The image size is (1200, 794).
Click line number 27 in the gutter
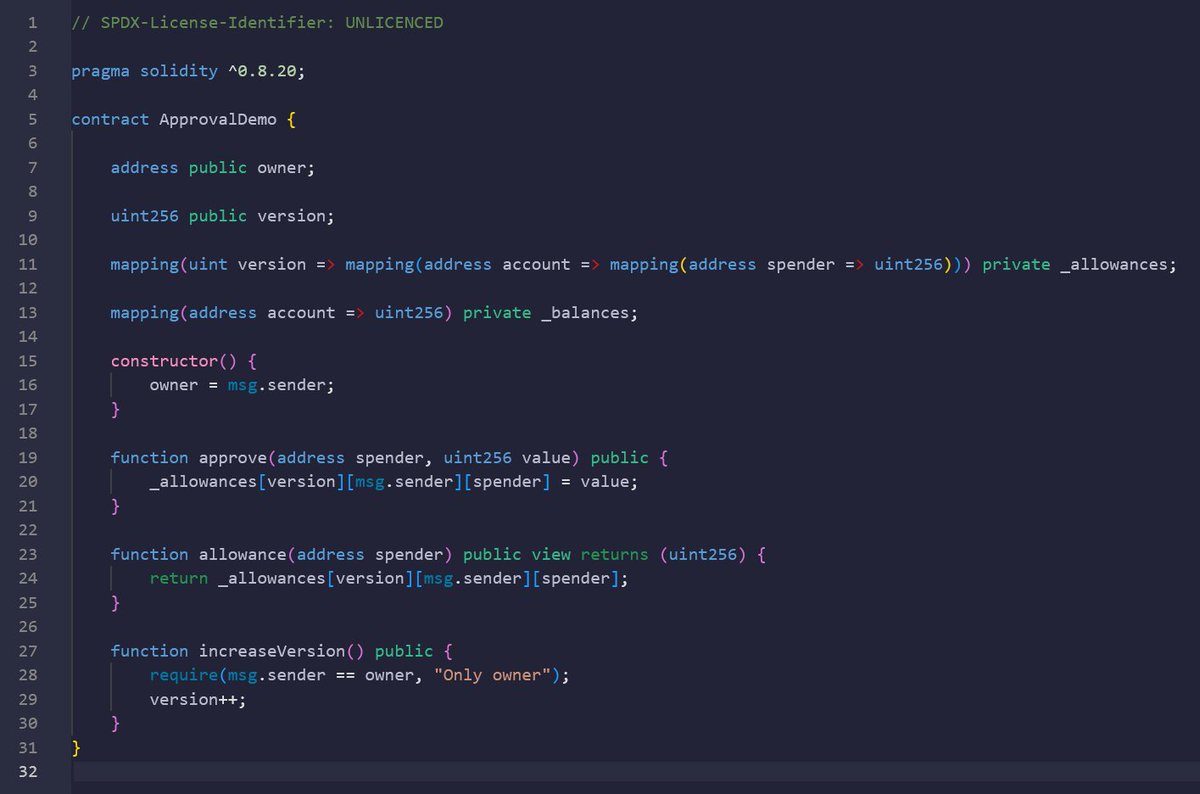point(28,652)
